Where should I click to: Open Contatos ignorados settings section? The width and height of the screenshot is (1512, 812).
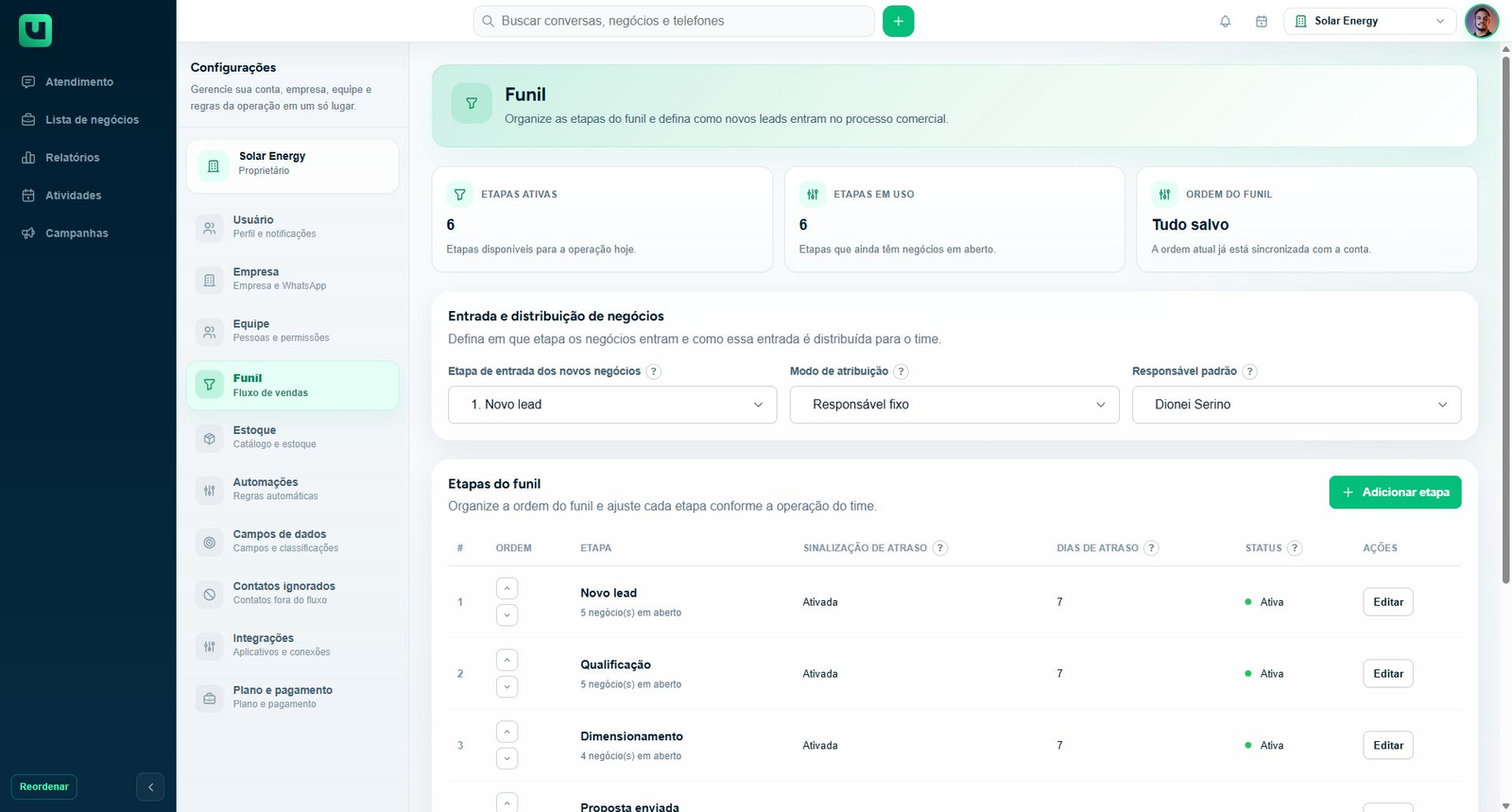292,593
